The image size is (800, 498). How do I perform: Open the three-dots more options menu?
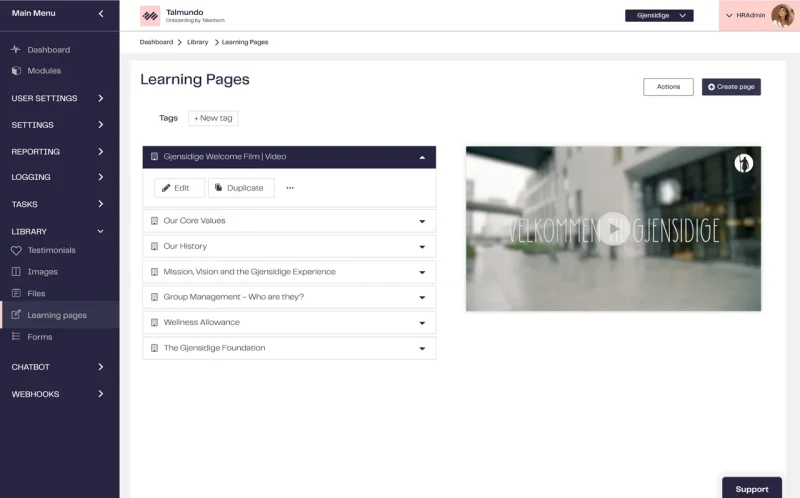click(x=290, y=188)
